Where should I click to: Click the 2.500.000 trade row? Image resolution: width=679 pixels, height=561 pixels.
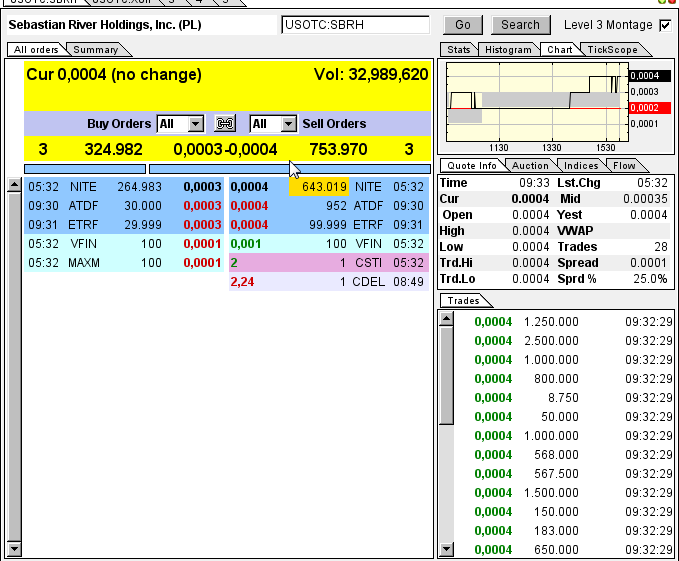[x=565, y=341]
